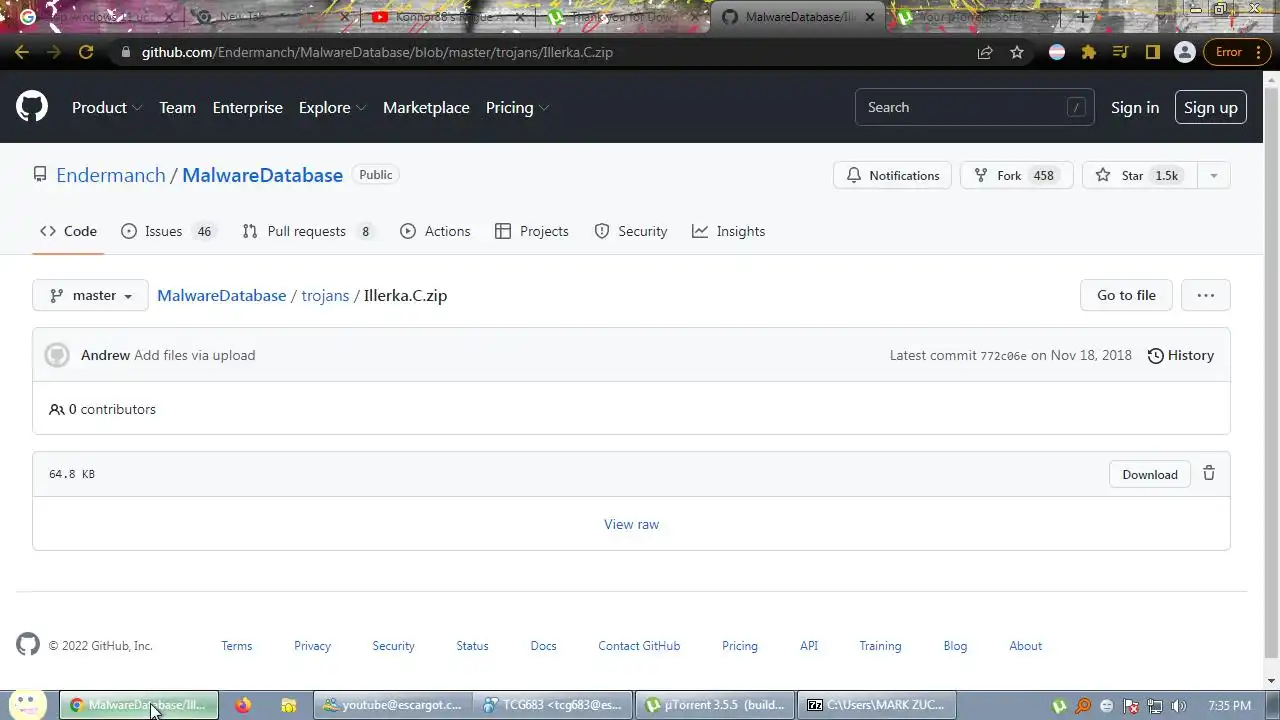Image resolution: width=1280 pixels, height=720 pixels.
Task: Open the footer Contact GitHub link
Action: click(x=639, y=646)
